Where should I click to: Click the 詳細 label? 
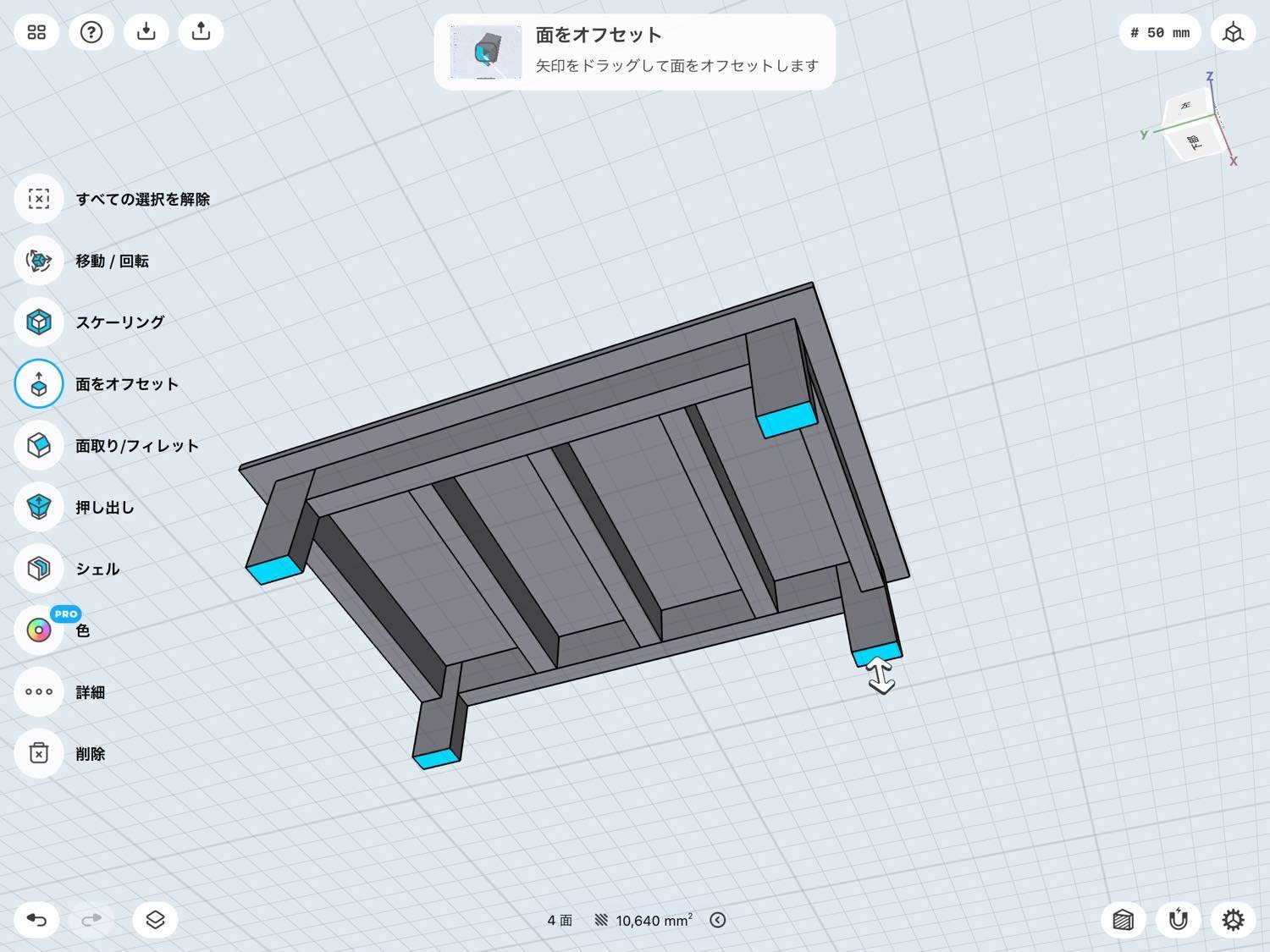tap(91, 692)
